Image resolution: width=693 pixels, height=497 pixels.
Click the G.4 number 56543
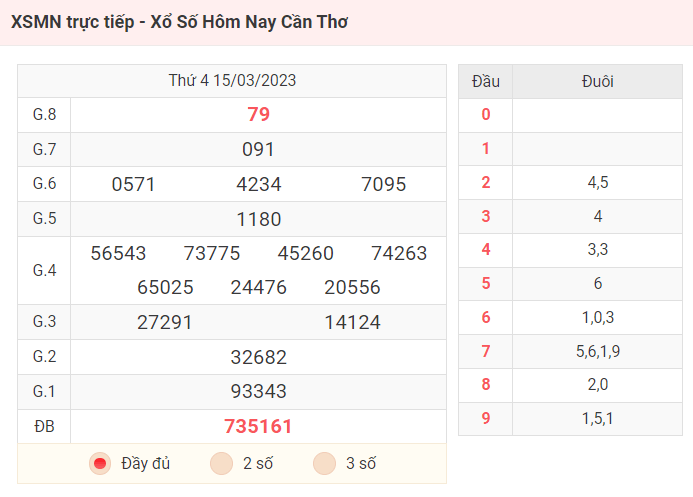point(118,254)
